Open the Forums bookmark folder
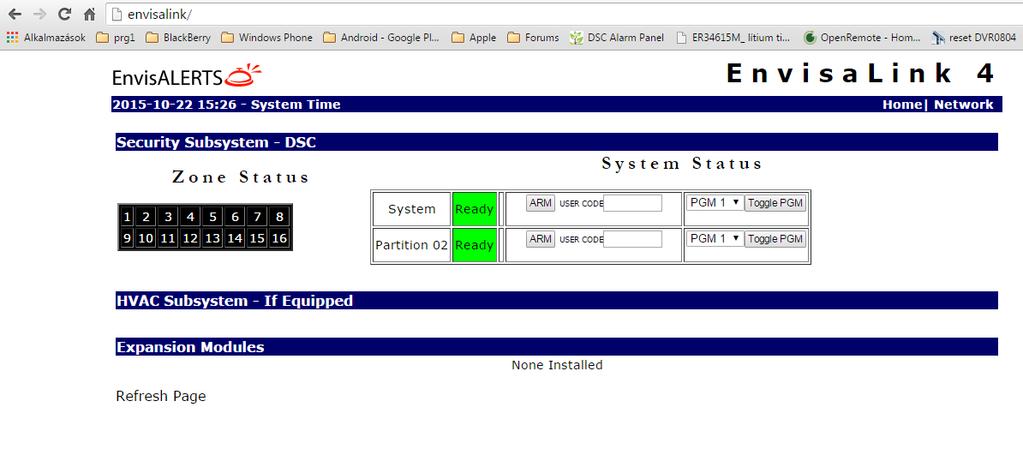The height and width of the screenshot is (467, 1023). pyautogui.click(x=533, y=38)
